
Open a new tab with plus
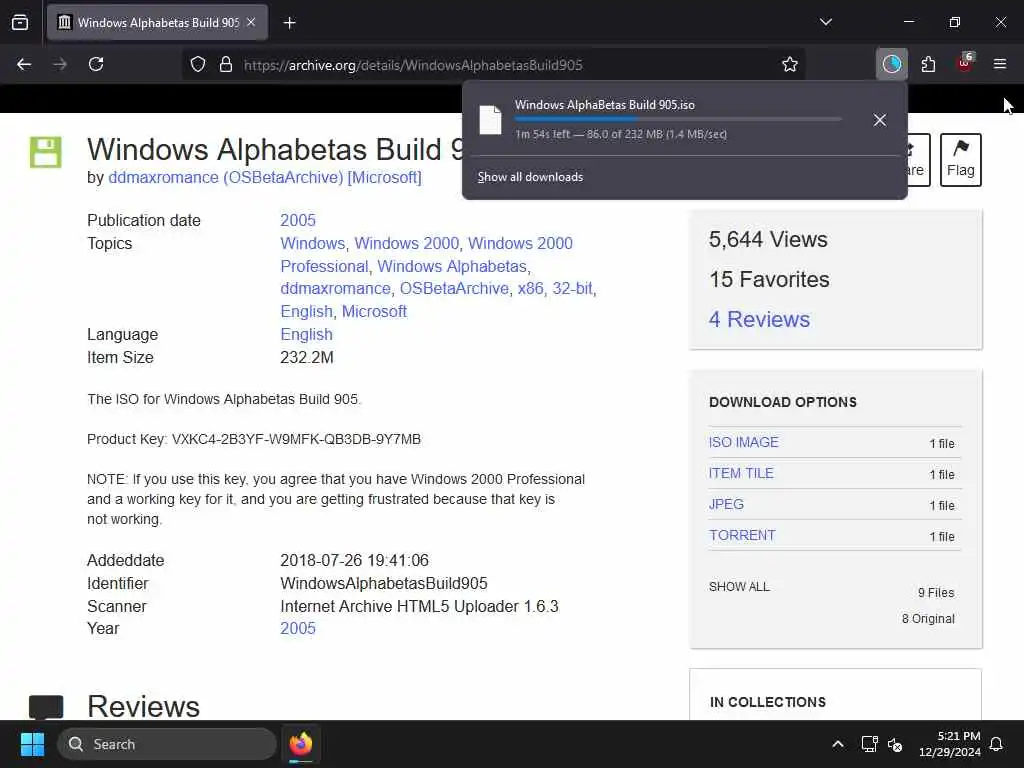pyautogui.click(x=290, y=23)
